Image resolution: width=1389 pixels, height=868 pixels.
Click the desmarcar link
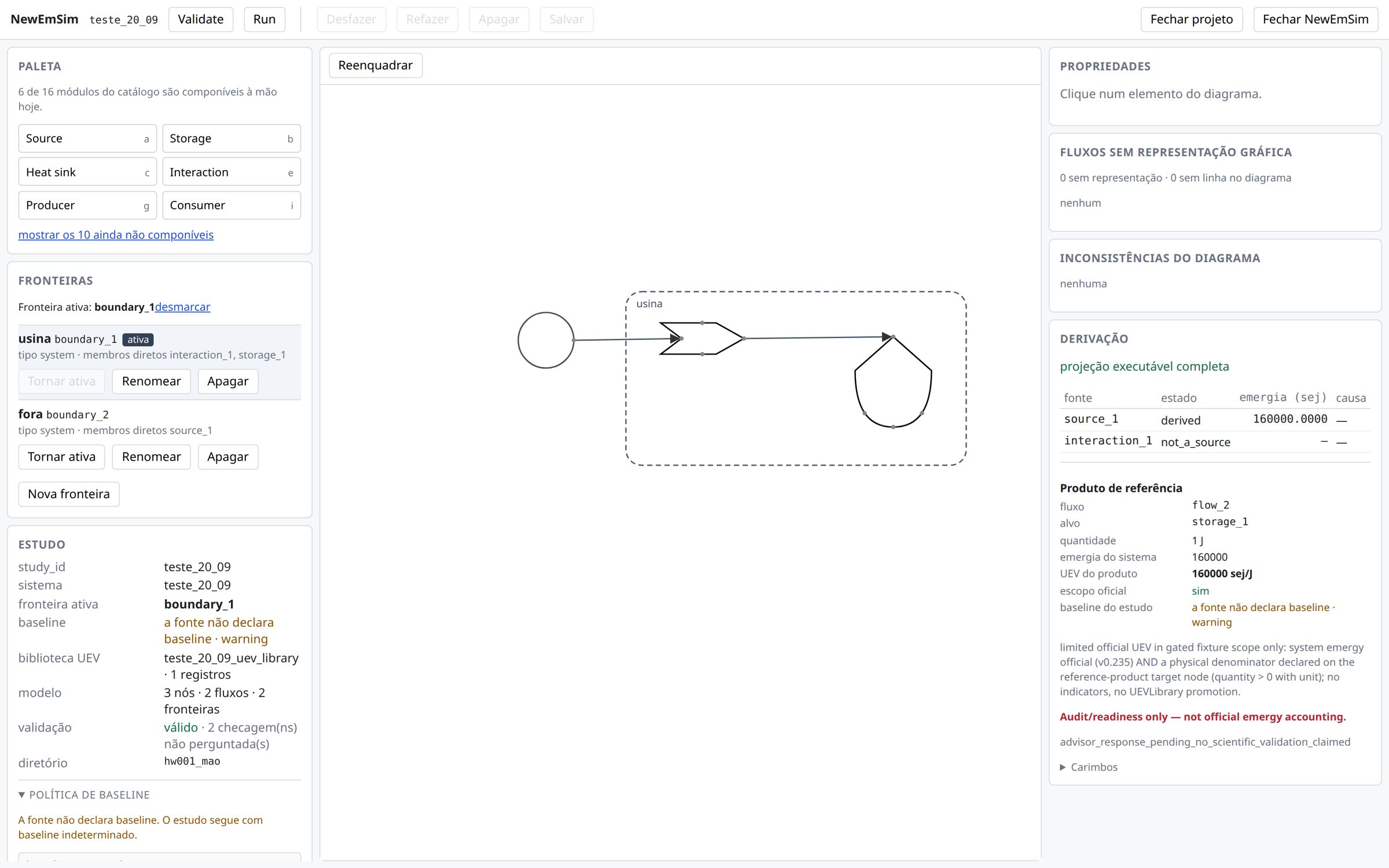(x=182, y=307)
